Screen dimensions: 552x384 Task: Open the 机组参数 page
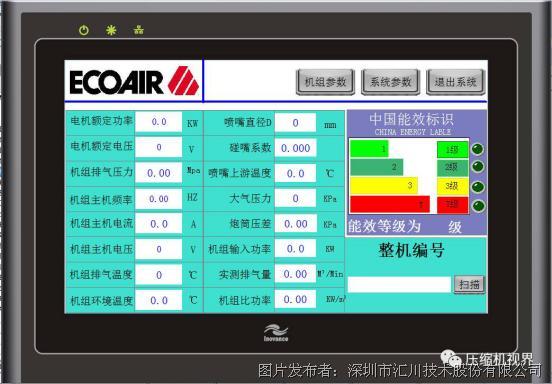coord(325,82)
